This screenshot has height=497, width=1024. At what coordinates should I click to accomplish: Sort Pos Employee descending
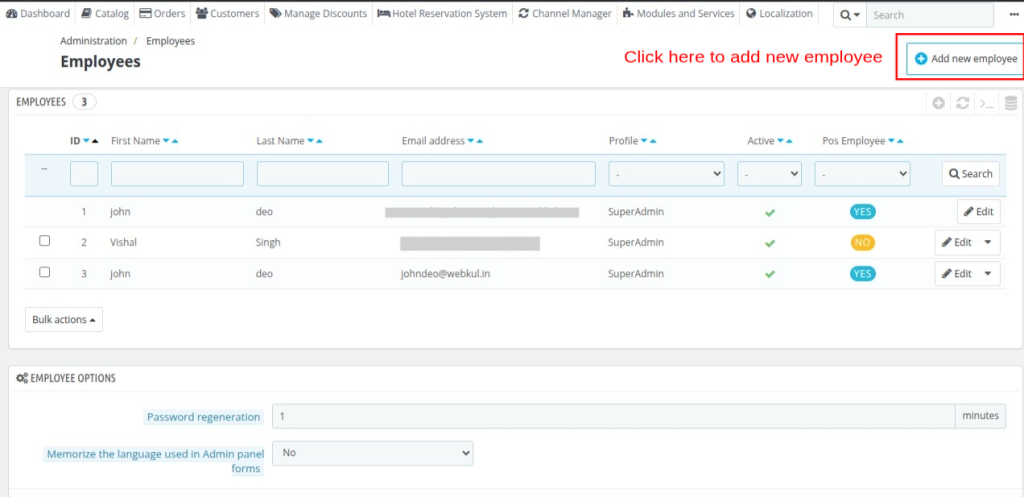[x=891, y=141]
